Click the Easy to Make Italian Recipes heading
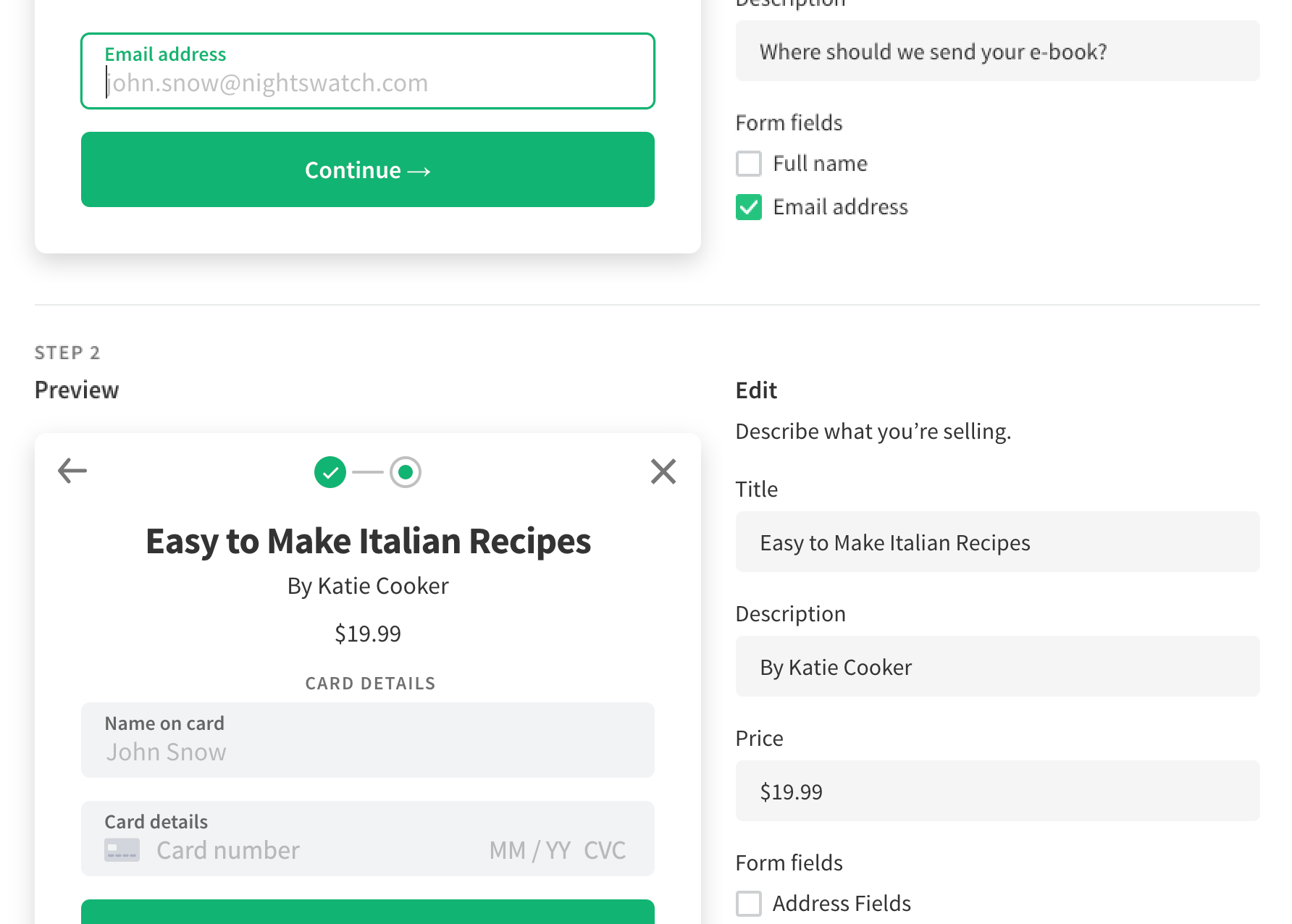 [368, 542]
